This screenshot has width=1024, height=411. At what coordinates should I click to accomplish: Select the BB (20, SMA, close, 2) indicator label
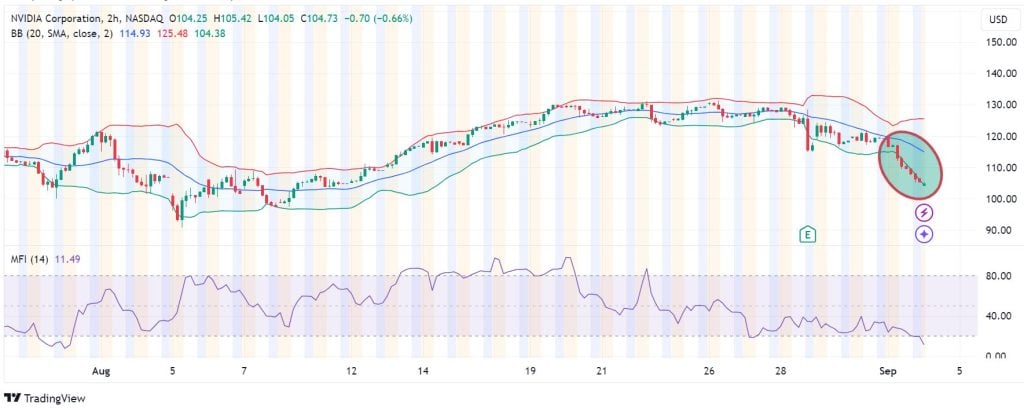pos(62,33)
